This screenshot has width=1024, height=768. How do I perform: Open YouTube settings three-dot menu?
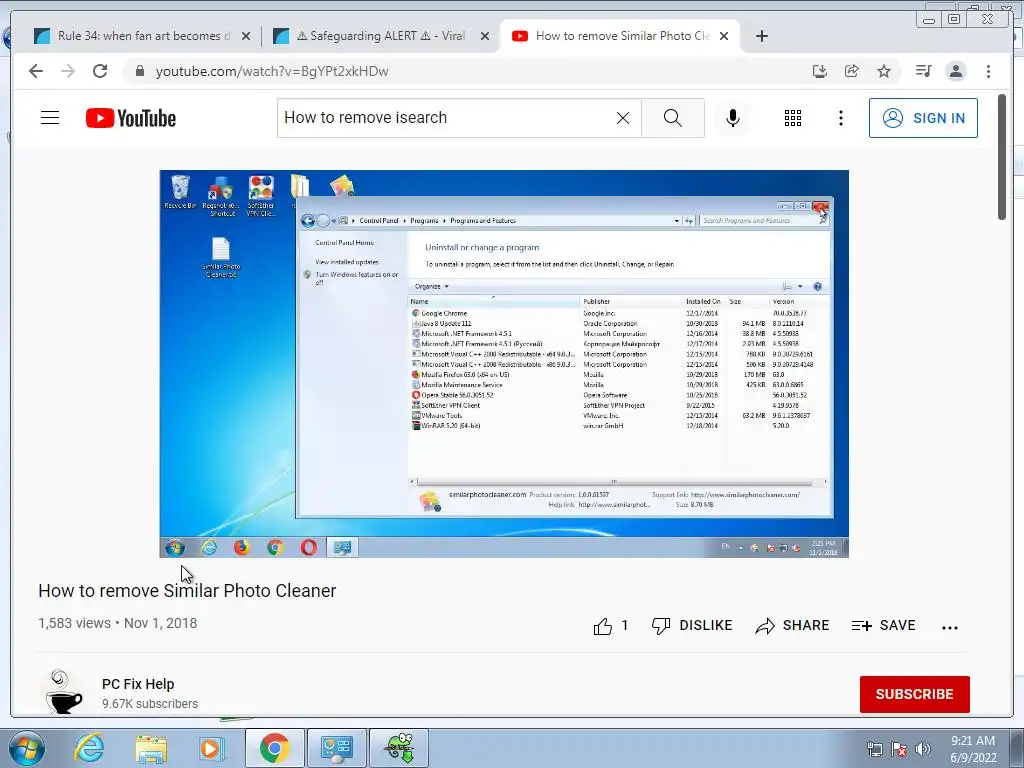(x=840, y=118)
